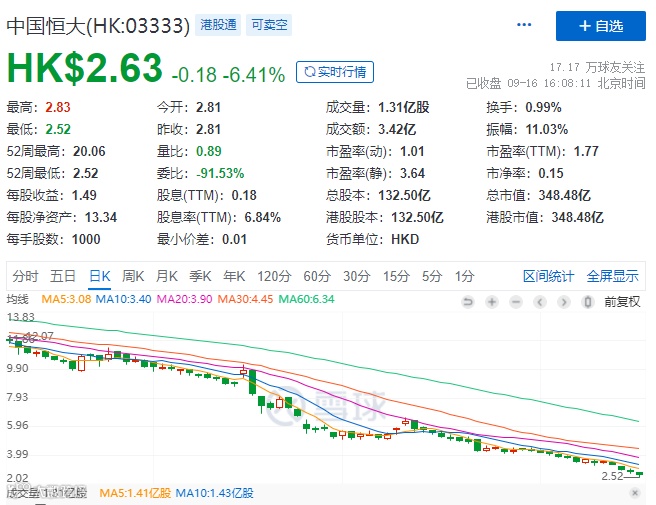Click the HK$2.63 current price

pos(85,68)
